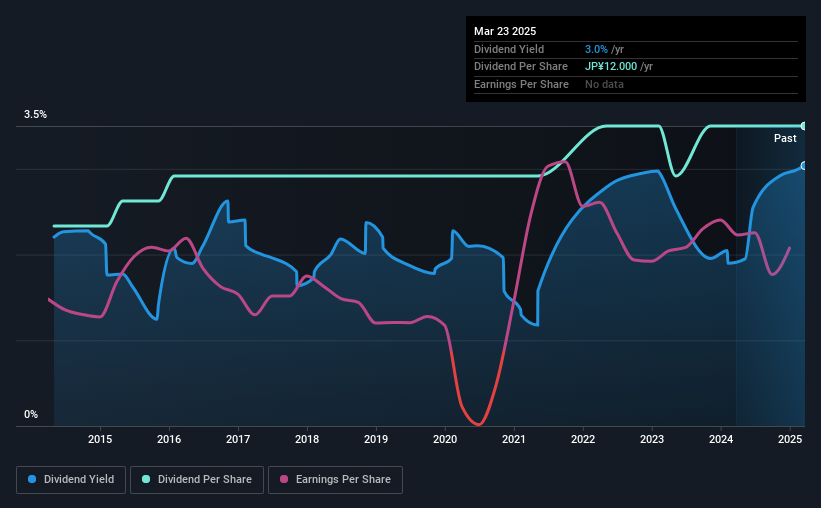
Task: Click the 2023 x-axis year label
Action: coord(652,439)
